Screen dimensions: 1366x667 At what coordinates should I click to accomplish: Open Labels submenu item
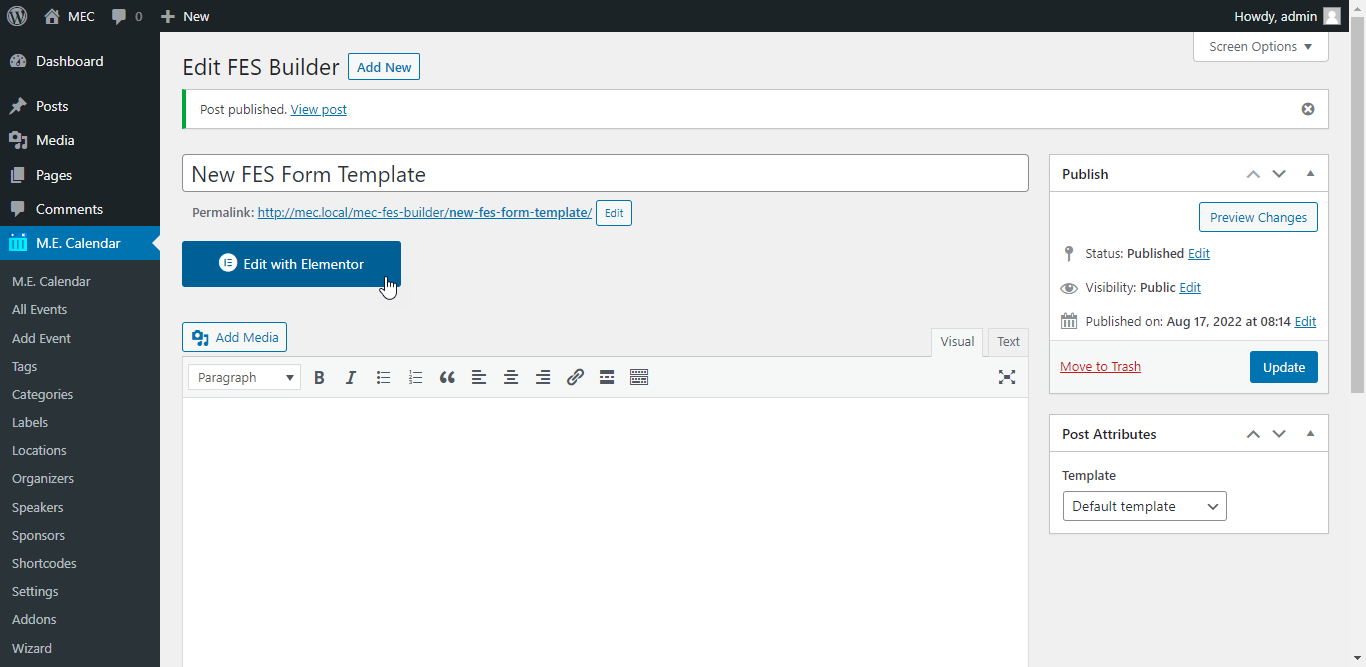pos(30,422)
